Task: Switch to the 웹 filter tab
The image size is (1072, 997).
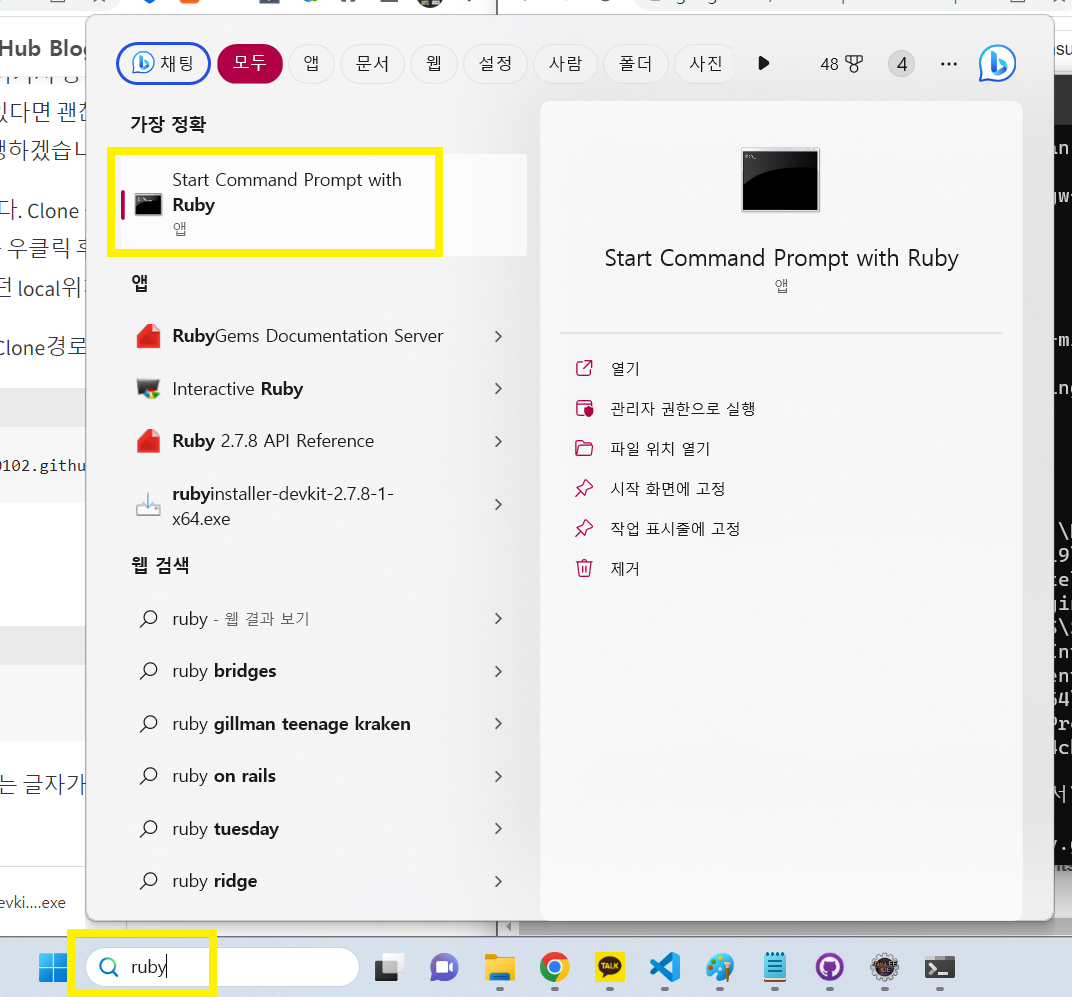Action: pyautogui.click(x=433, y=64)
